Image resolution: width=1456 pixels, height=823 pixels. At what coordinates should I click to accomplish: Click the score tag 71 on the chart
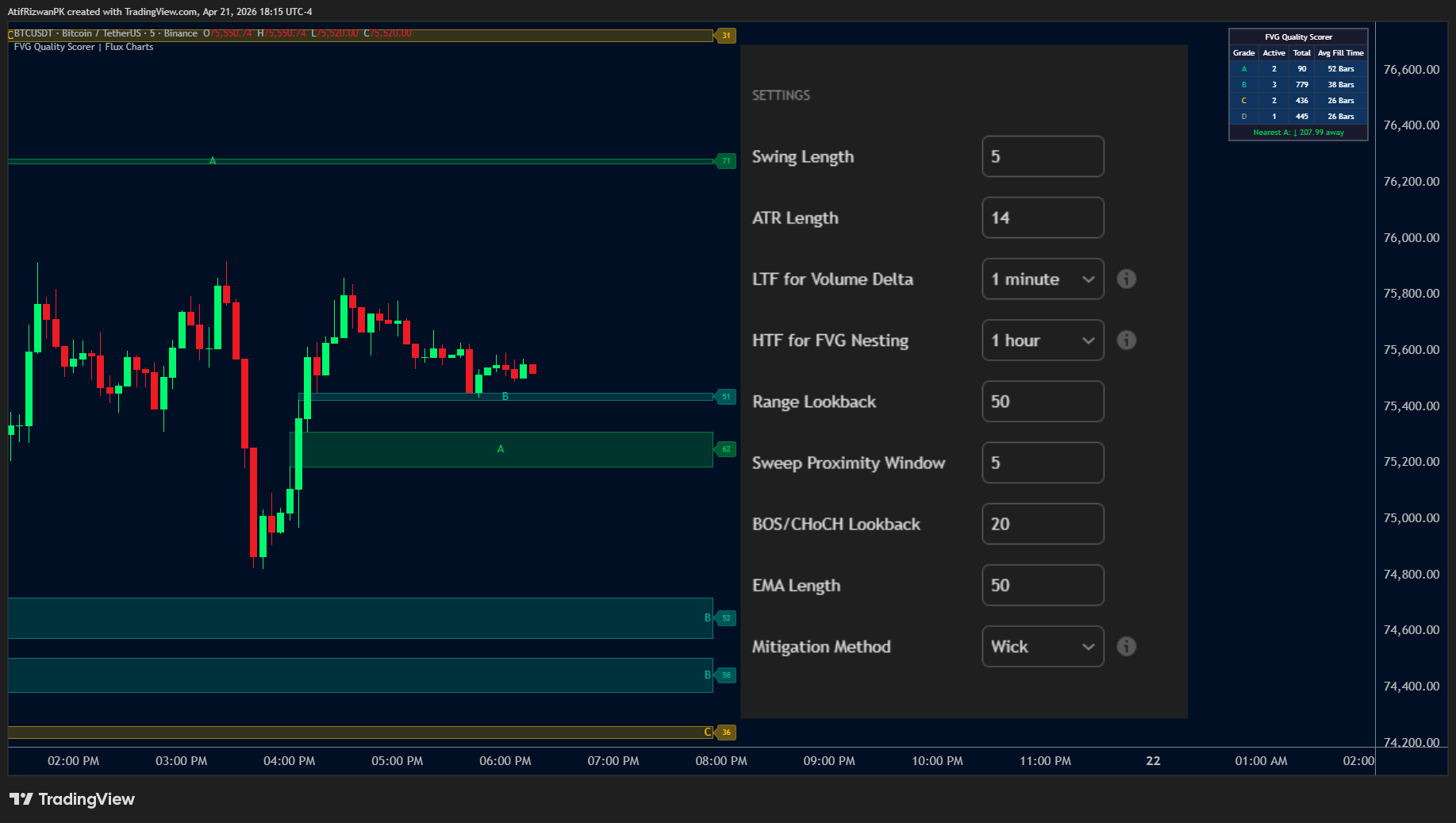coord(726,161)
